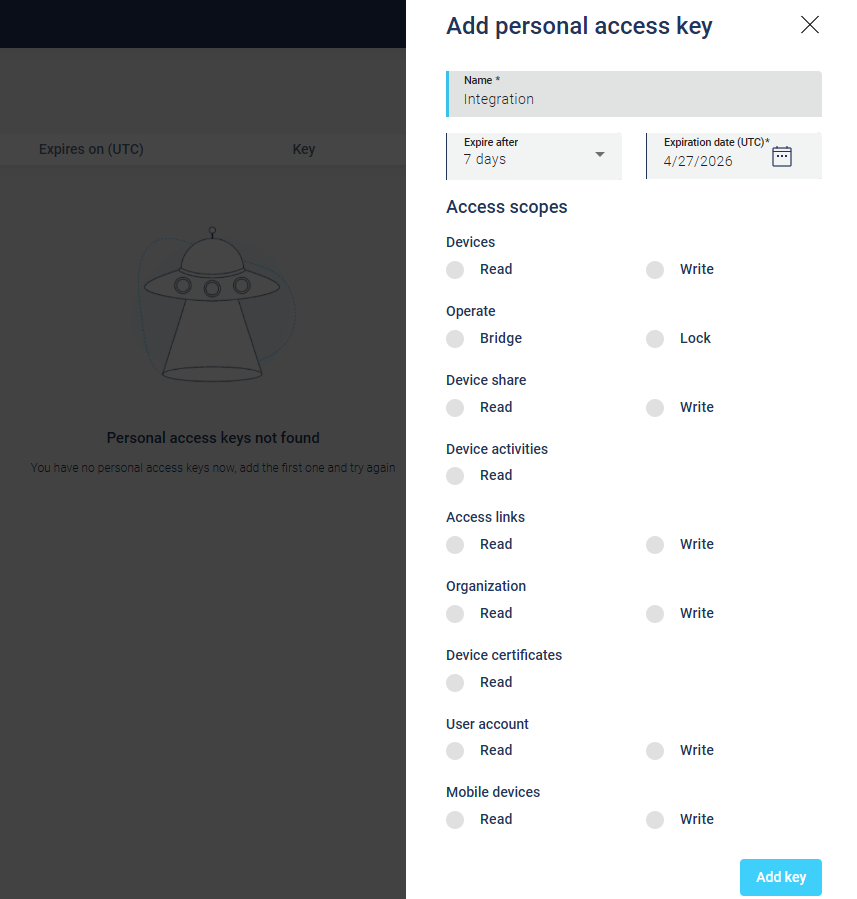This screenshot has width=857, height=899.
Task: Click the Add key button
Action: click(x=780, y=877)
